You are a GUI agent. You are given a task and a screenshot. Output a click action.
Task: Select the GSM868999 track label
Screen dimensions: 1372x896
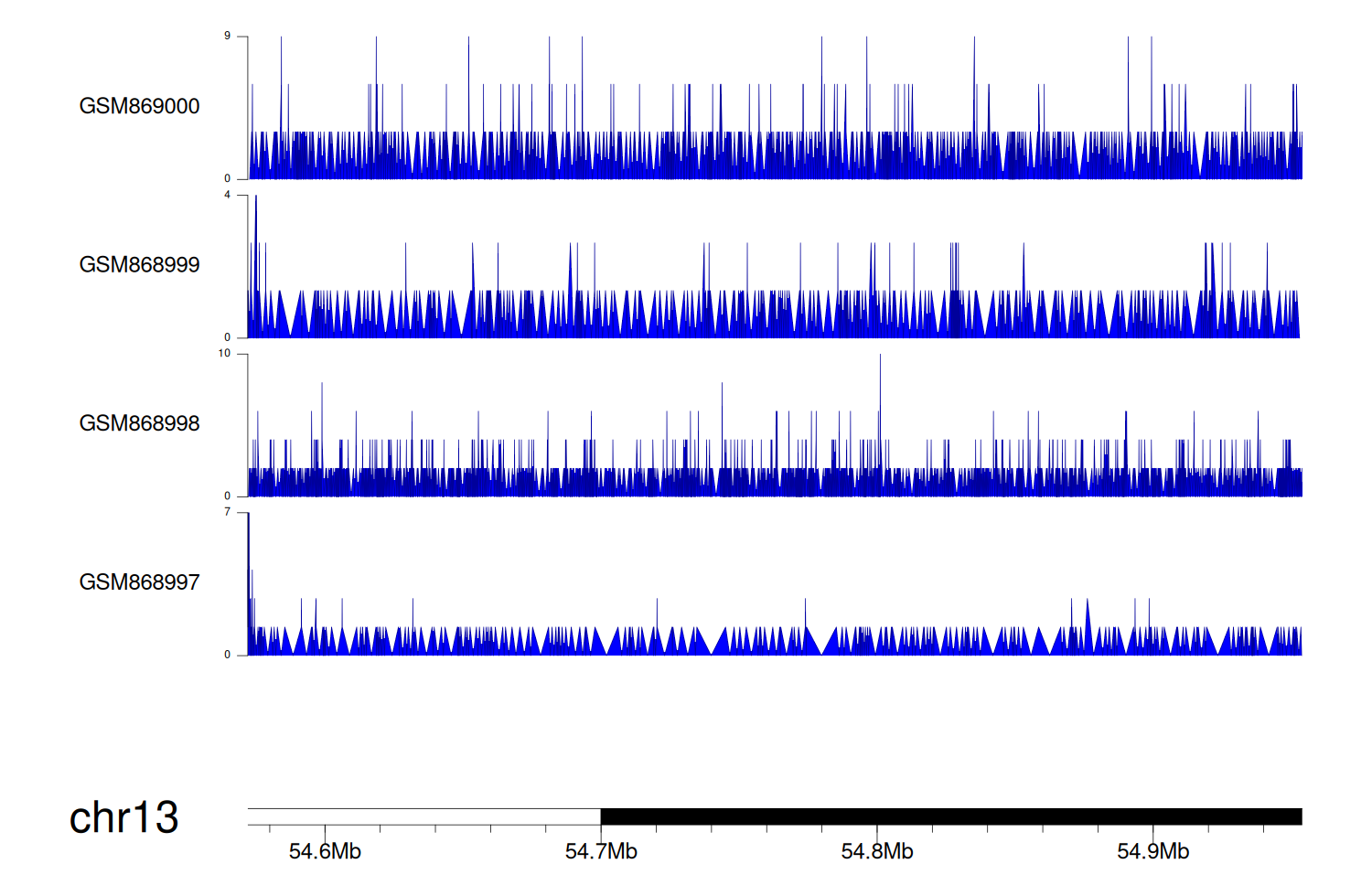tap(139, 265)
